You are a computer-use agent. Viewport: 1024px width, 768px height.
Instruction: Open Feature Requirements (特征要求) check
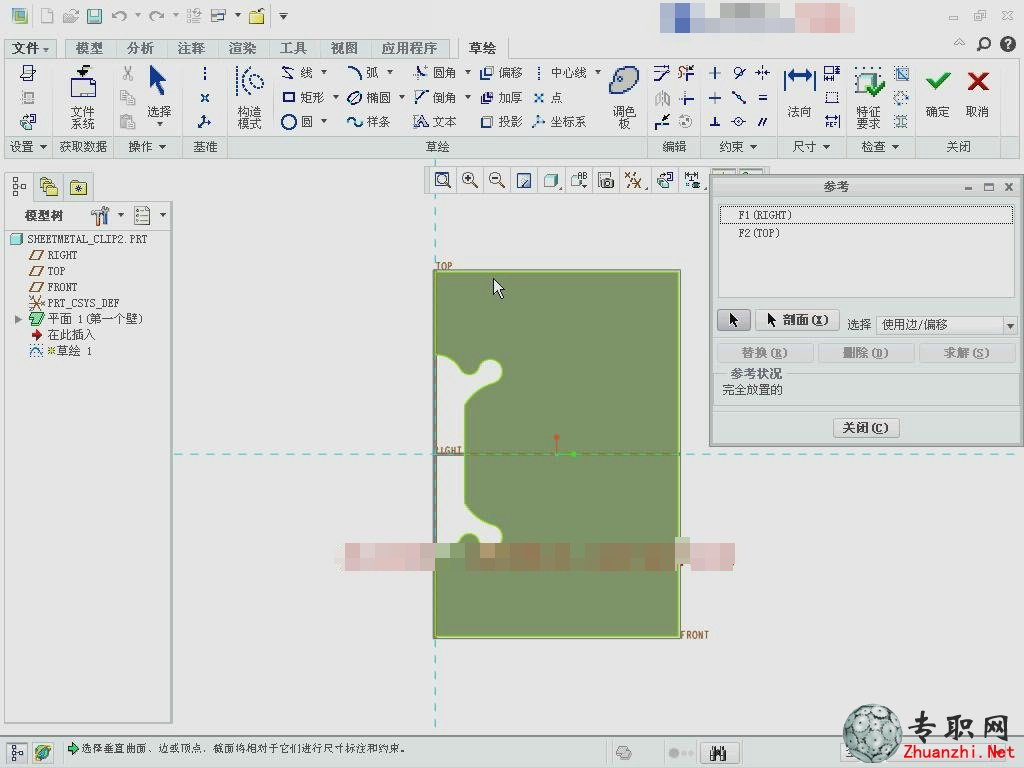pyautogui.click(x=869, y=97)
